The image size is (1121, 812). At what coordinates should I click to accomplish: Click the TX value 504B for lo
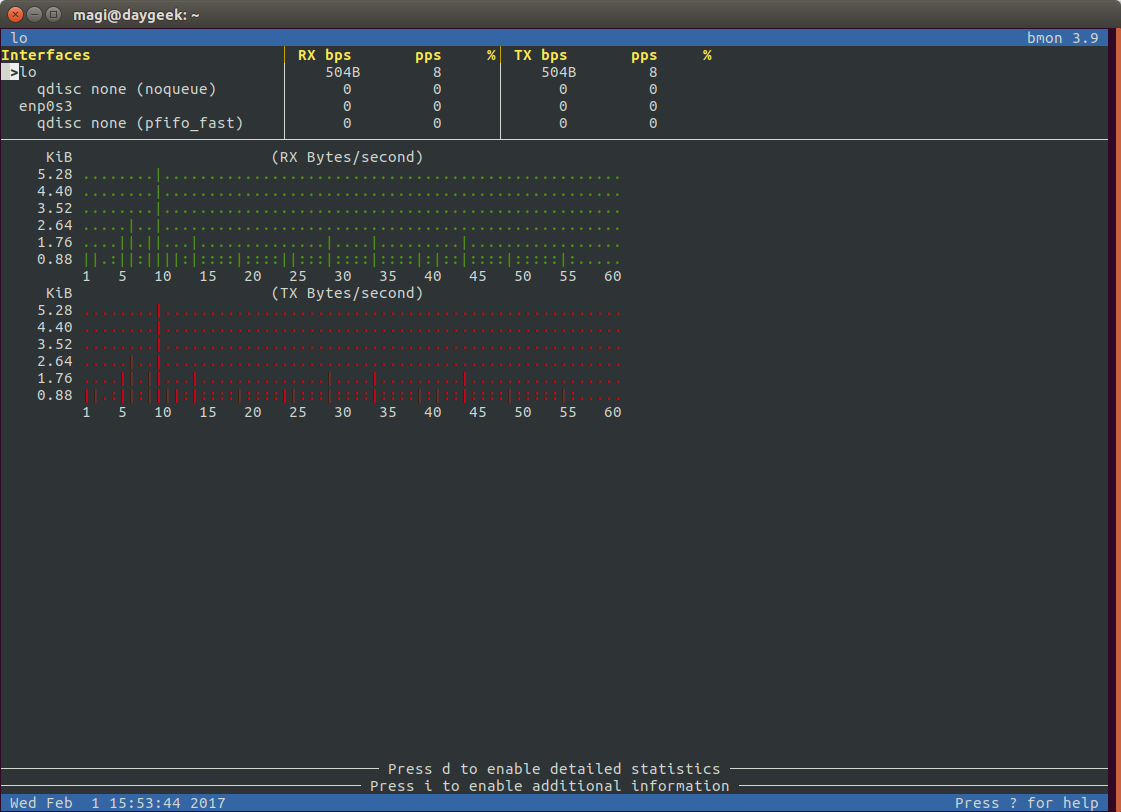click(558, 72)
